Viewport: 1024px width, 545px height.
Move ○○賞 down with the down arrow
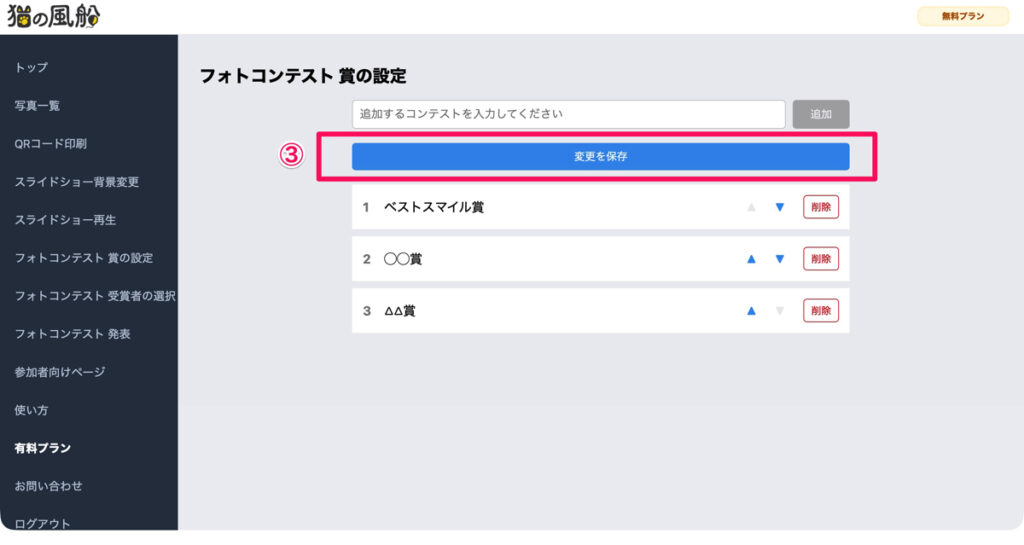(x=780, y=259)
